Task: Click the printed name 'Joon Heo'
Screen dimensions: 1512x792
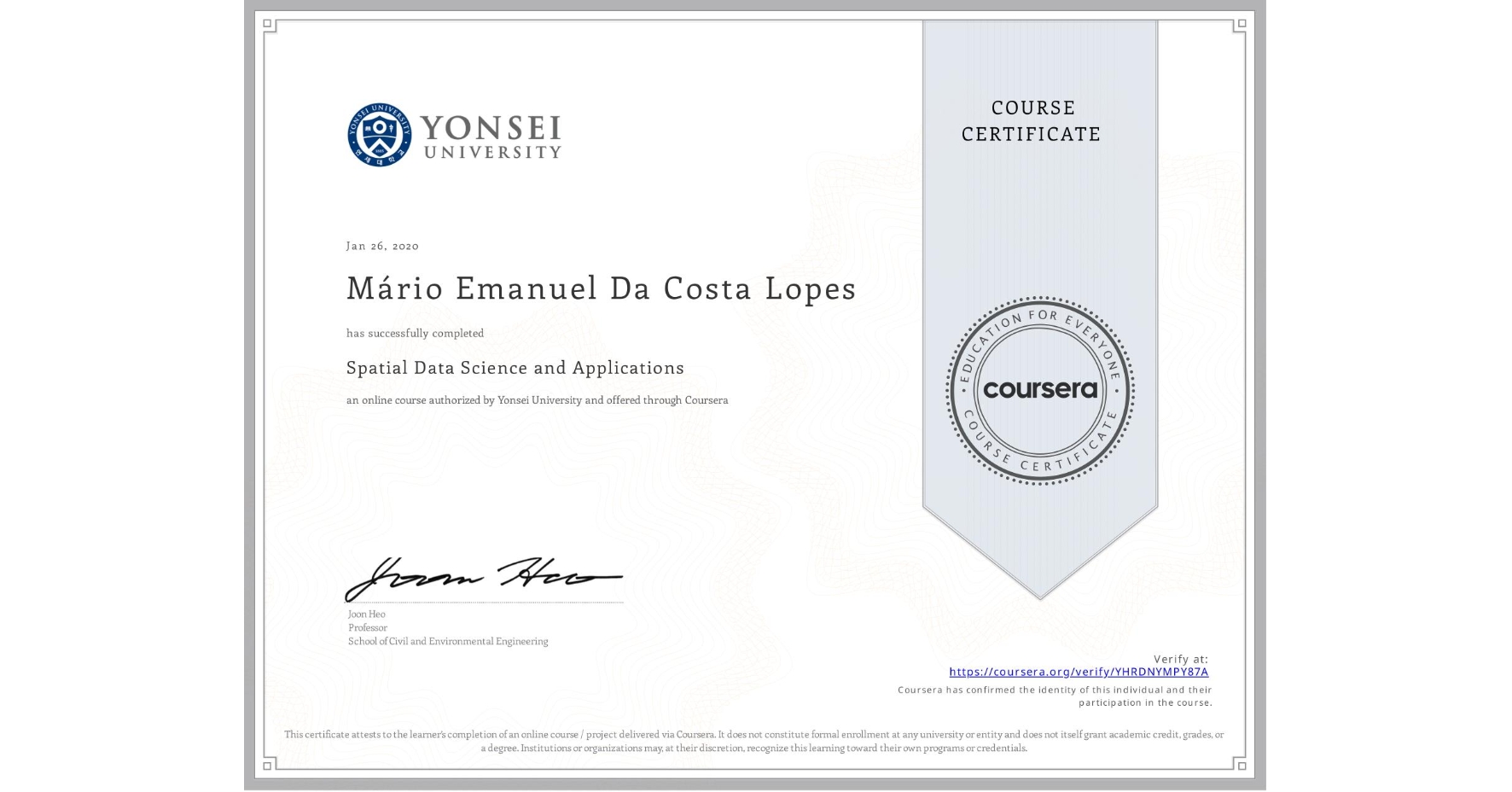Action: [x=367, y=614]
